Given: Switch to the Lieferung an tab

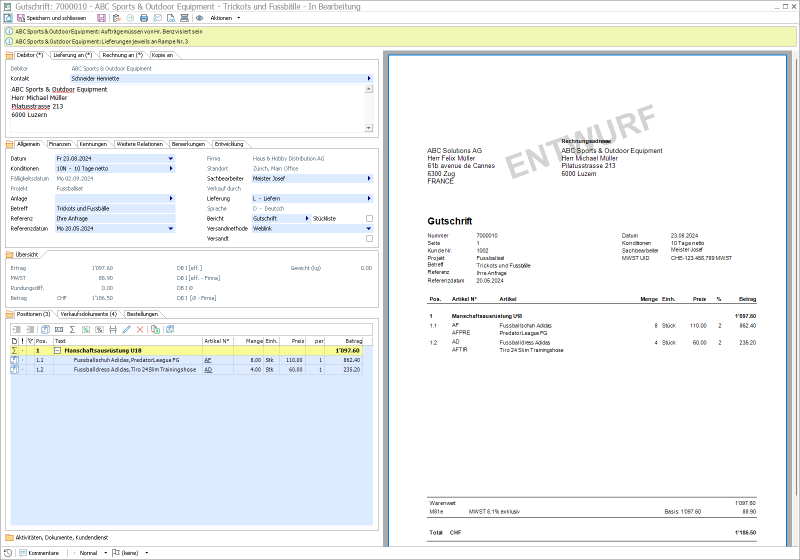Looking at the screenshot, I should (73, 55).
